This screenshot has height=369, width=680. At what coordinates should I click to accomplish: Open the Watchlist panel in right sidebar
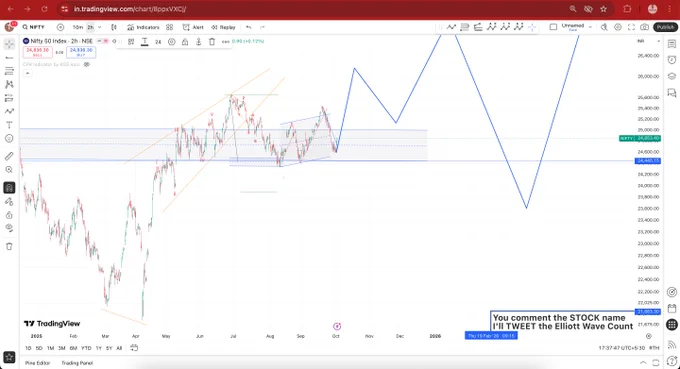point(672,44)
